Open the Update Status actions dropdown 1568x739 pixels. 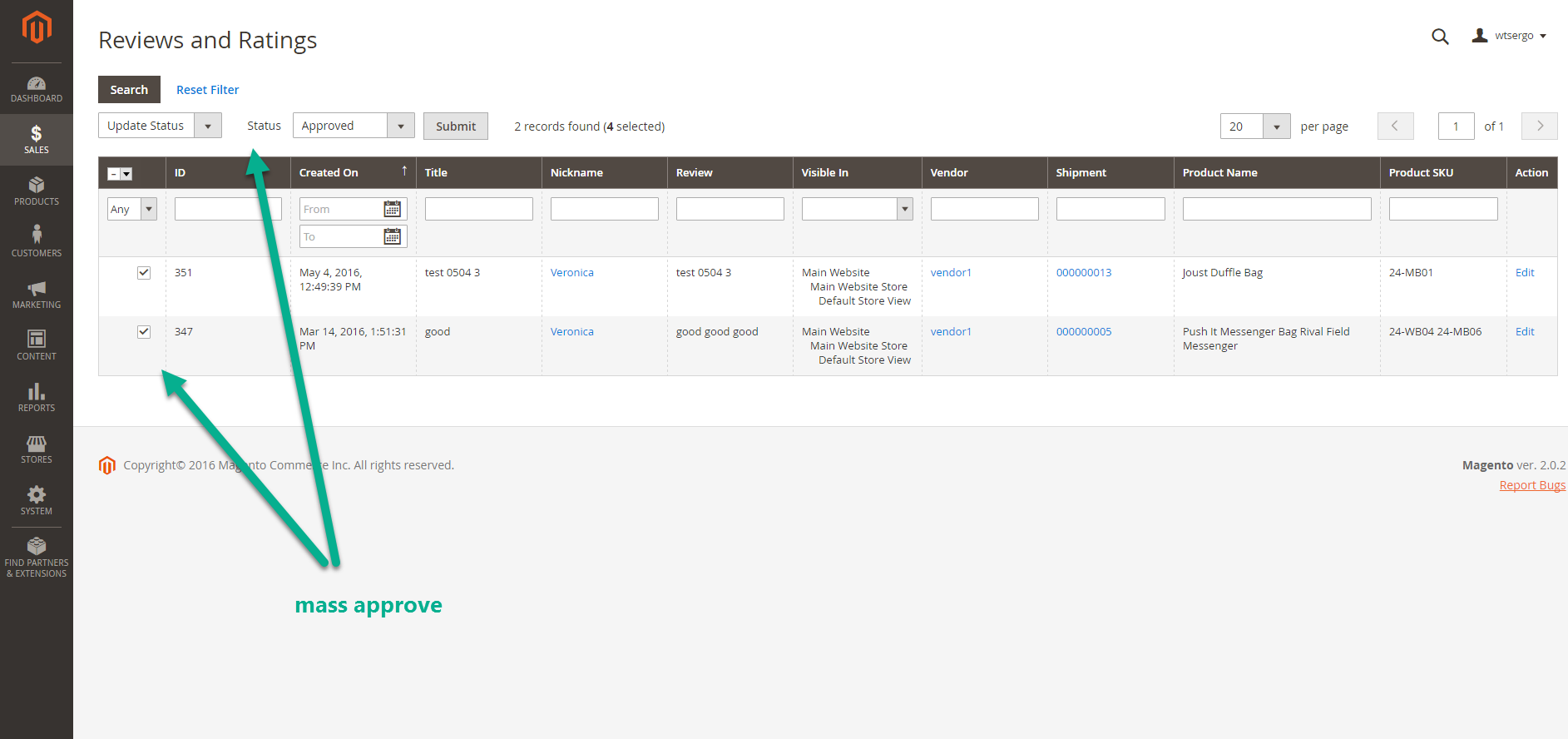[x=160, y=126]
